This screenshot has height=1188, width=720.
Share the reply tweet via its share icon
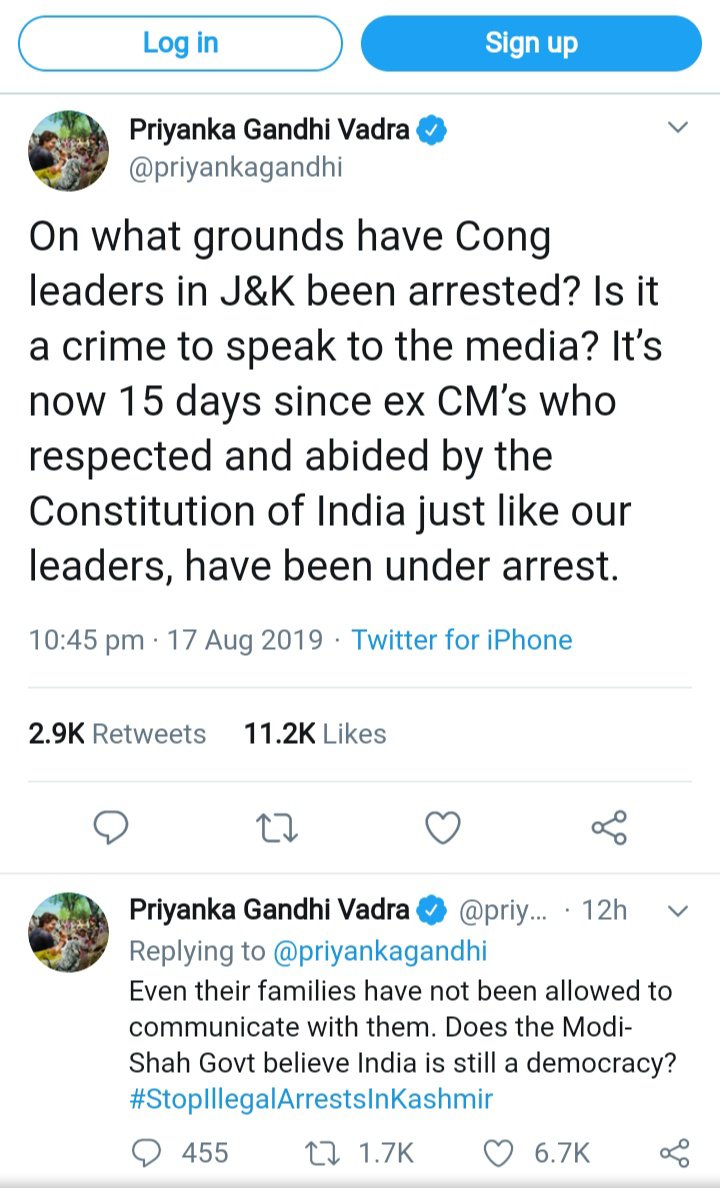point(675,1153)
